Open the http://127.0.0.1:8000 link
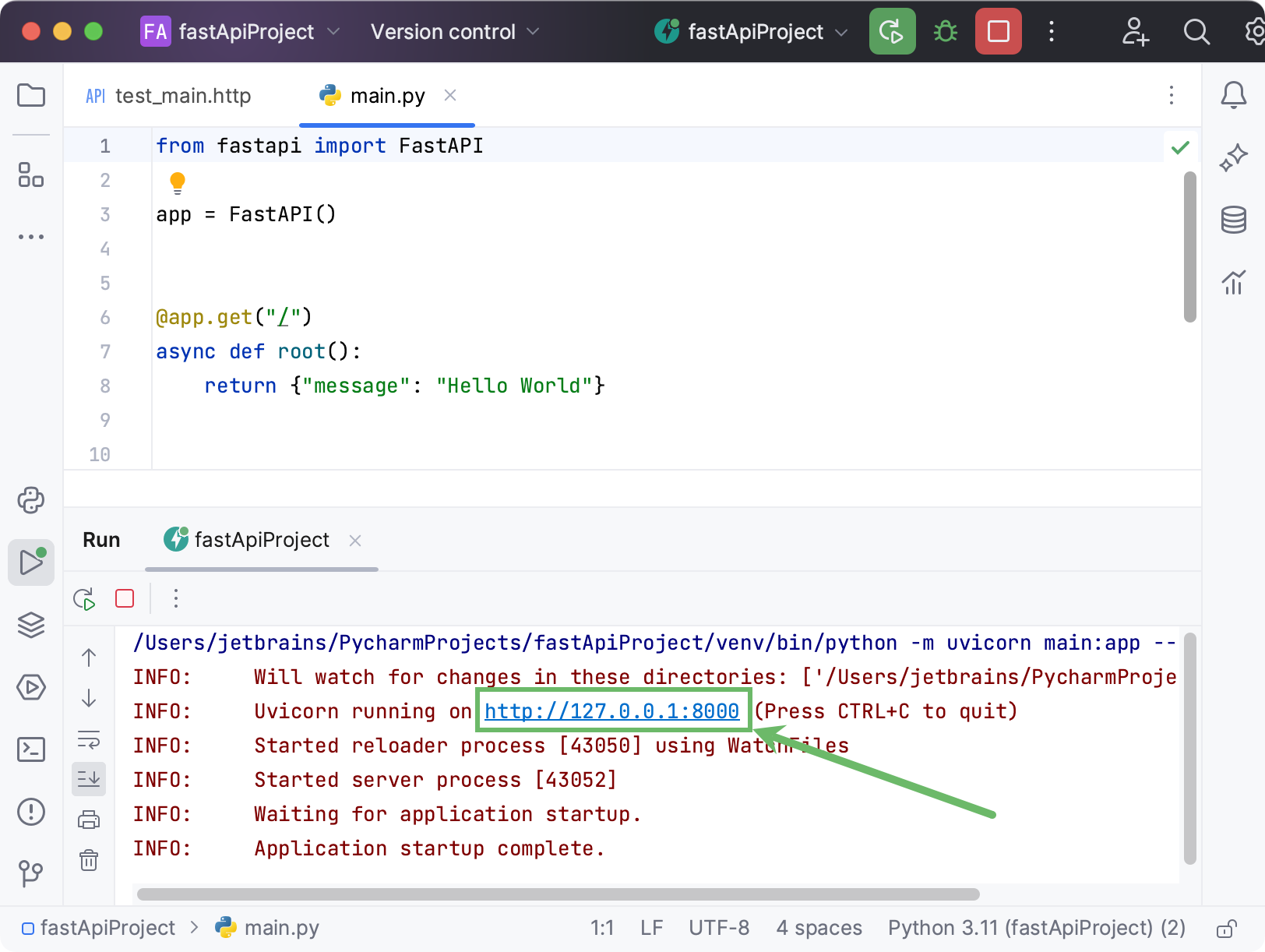This screenshot has width=1265, height=952. (612, 710)
